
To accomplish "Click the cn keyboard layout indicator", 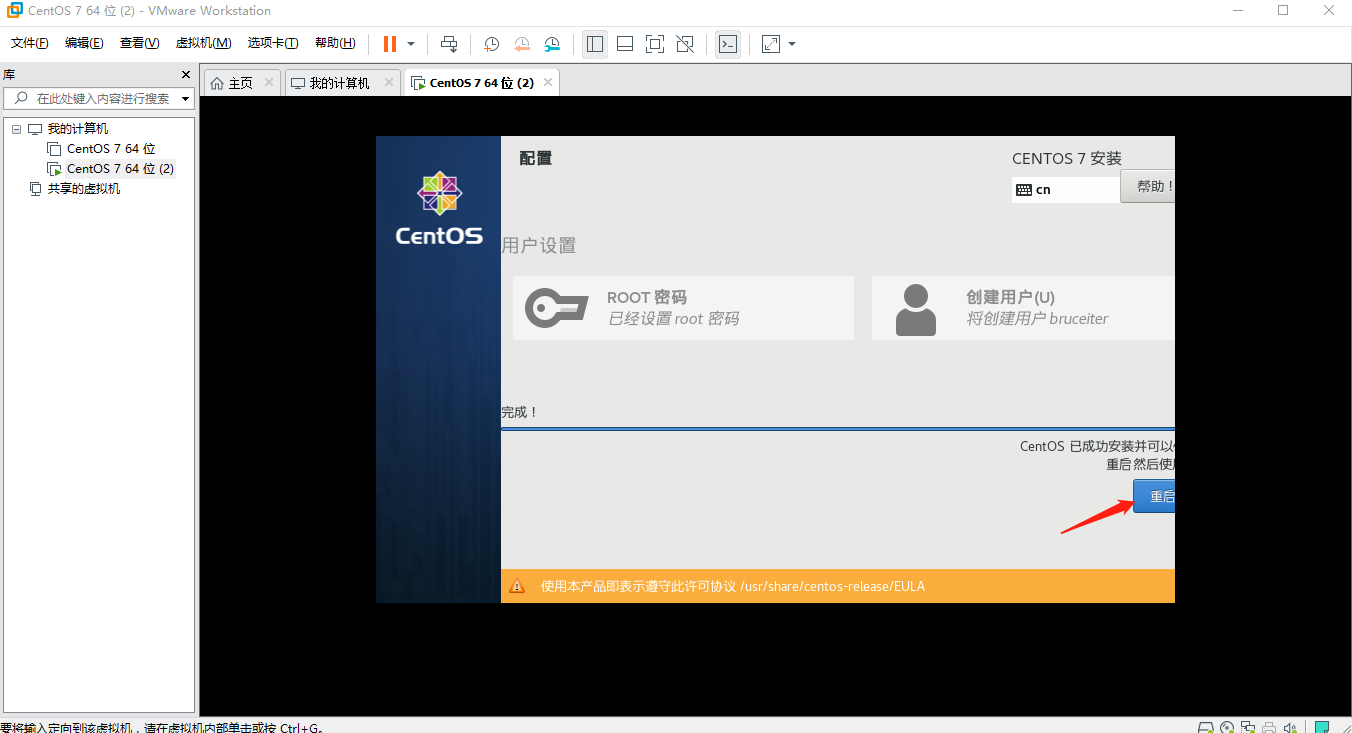I will point(1065,189).
